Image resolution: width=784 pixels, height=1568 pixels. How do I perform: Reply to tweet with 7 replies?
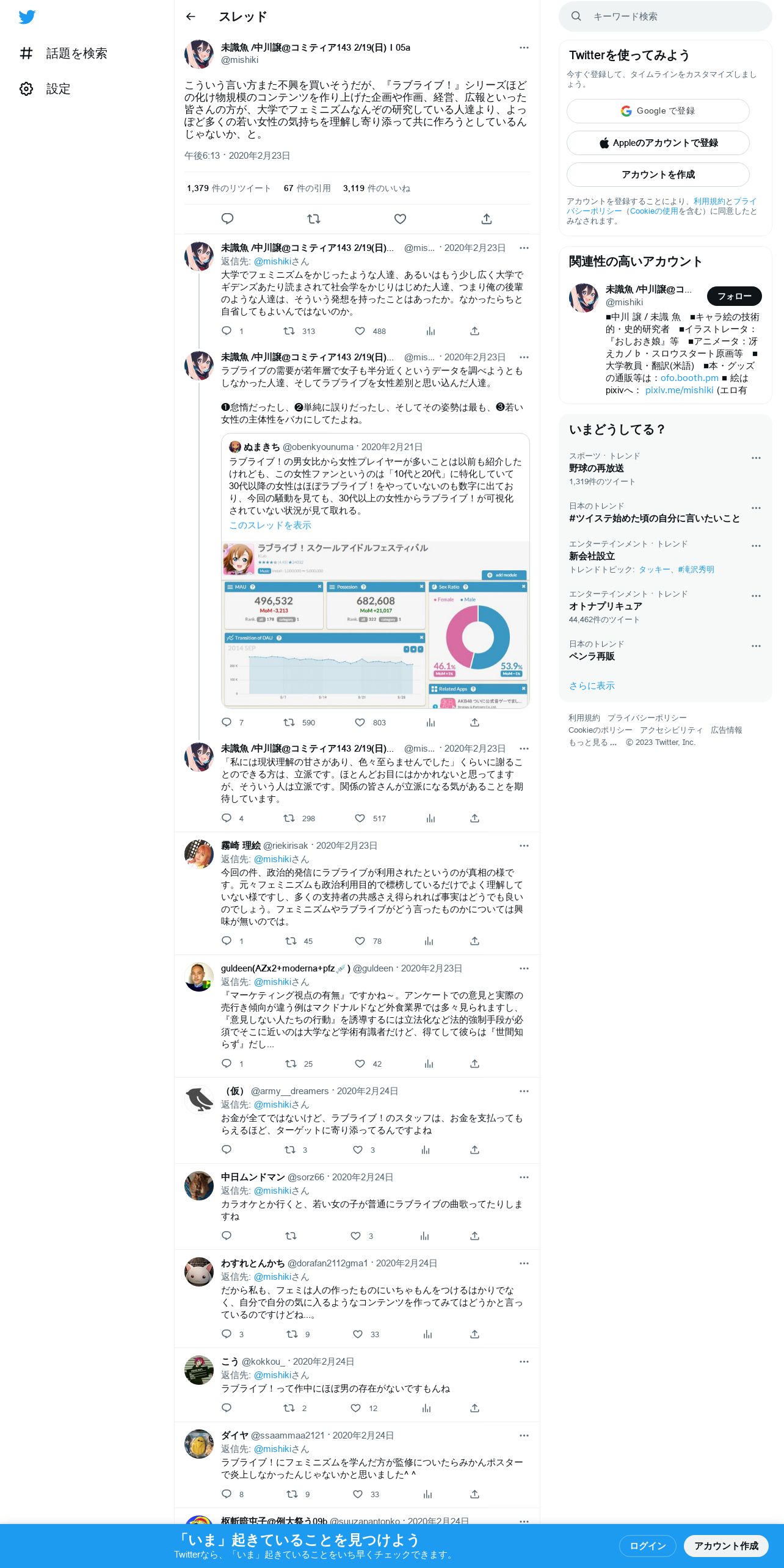point(227,722)
